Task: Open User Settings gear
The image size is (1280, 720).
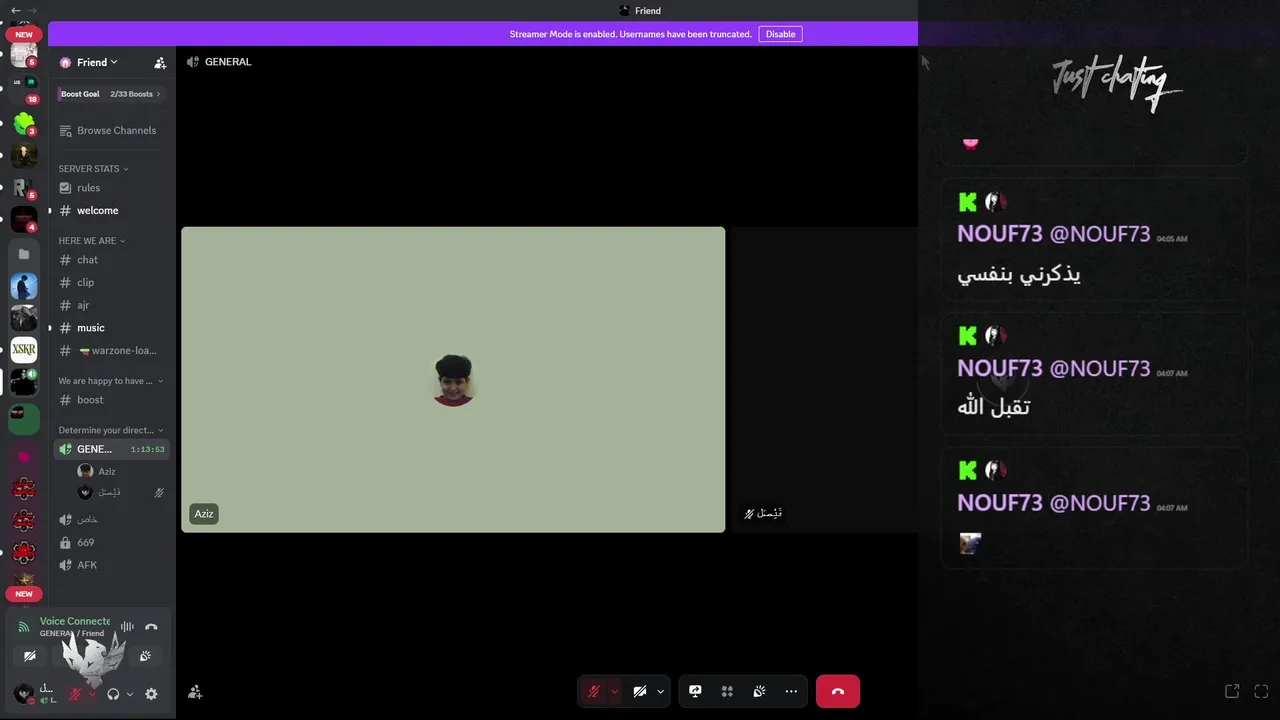Action: (x=151, y=694)
